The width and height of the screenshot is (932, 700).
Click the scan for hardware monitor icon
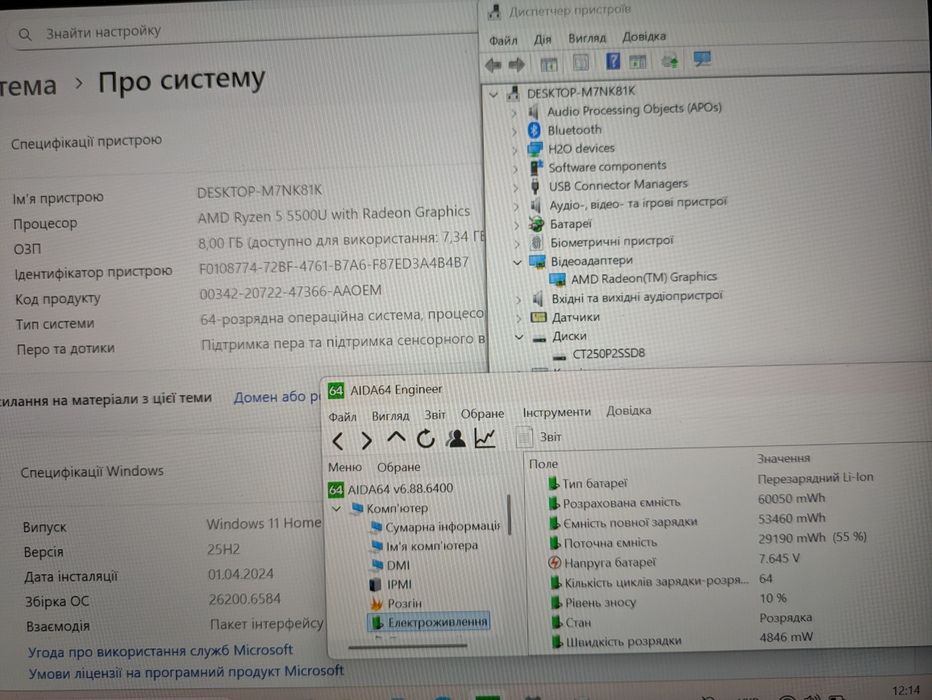tap(702, 59)
